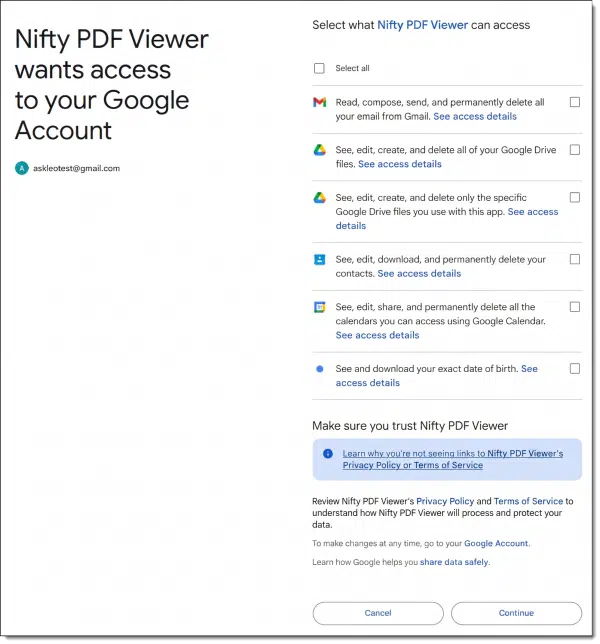Screen dimensions: 600x644
Task: Open the Terms of Service link in review text
Action: point(528,501)
